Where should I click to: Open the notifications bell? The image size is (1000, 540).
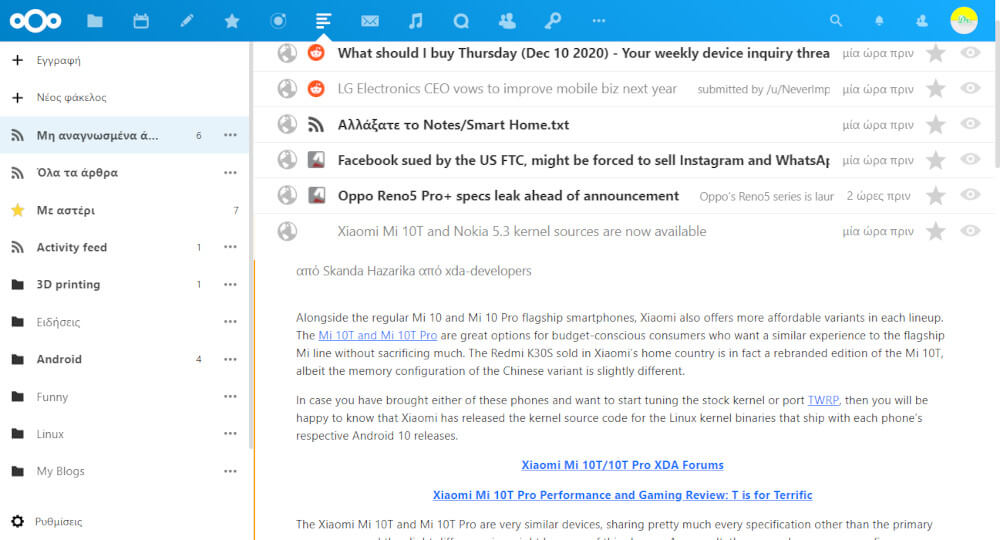click(879, 21)
